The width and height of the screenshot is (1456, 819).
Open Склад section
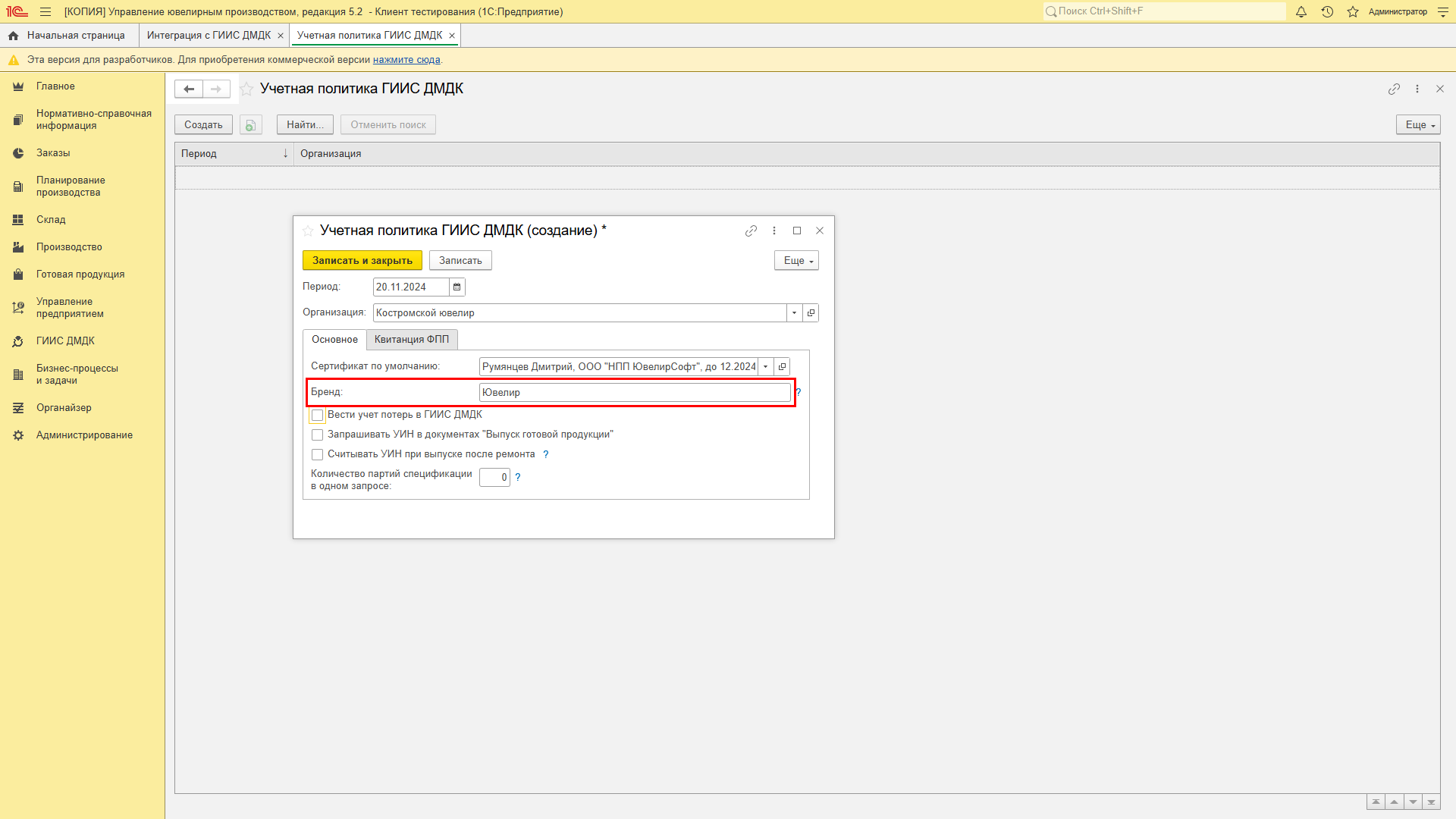pos(51,220)
